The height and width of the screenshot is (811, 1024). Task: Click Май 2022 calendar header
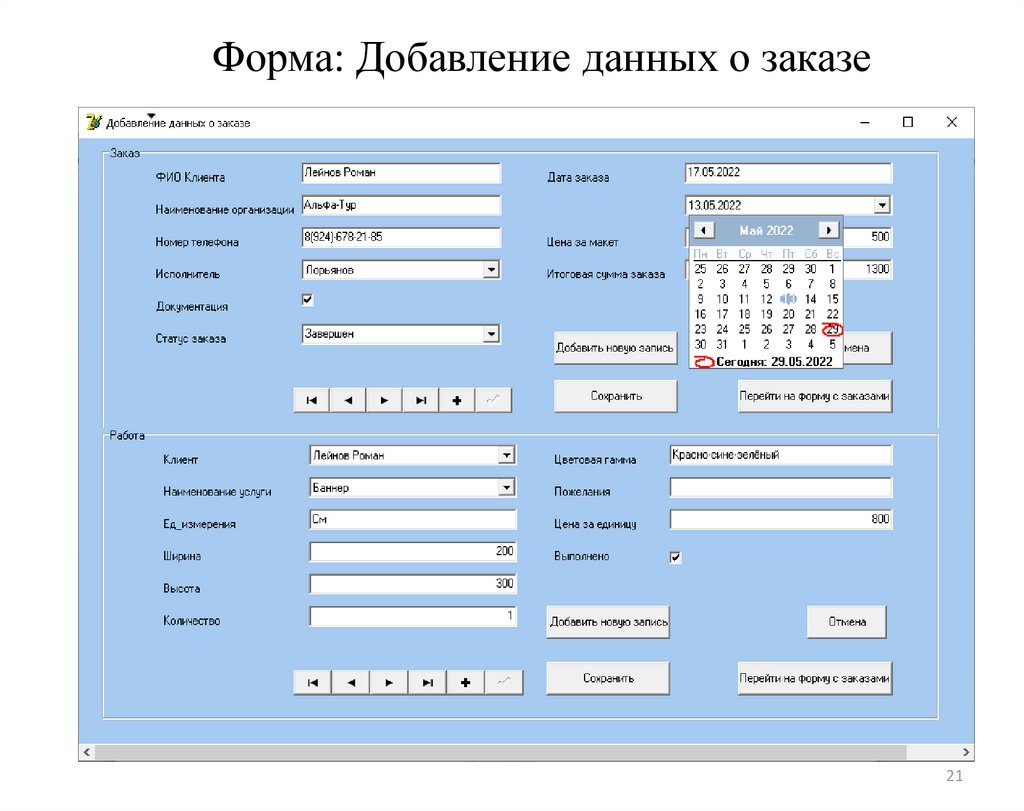tap(766, 231)
